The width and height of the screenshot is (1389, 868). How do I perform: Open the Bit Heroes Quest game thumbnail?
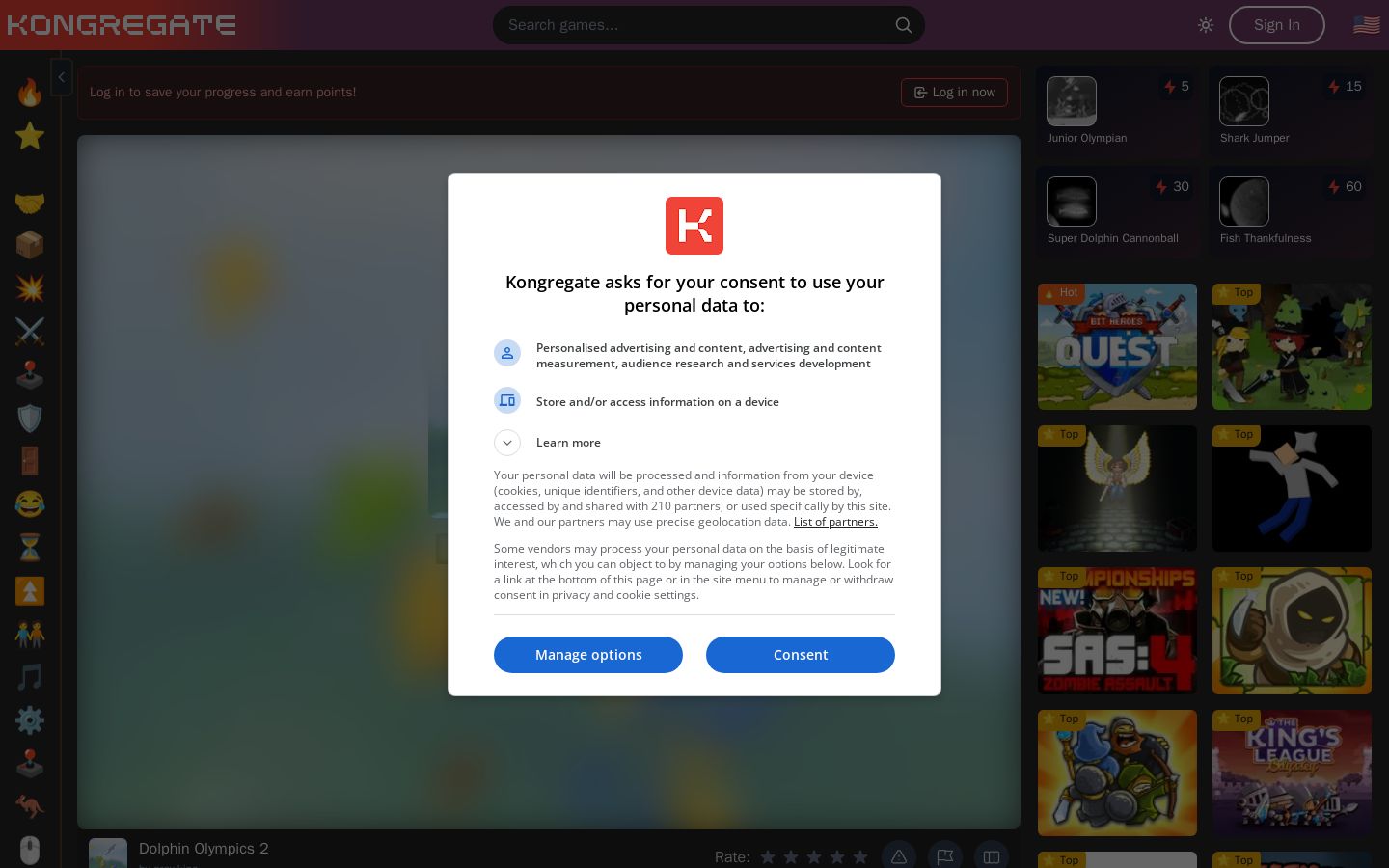pos(1117,346)
